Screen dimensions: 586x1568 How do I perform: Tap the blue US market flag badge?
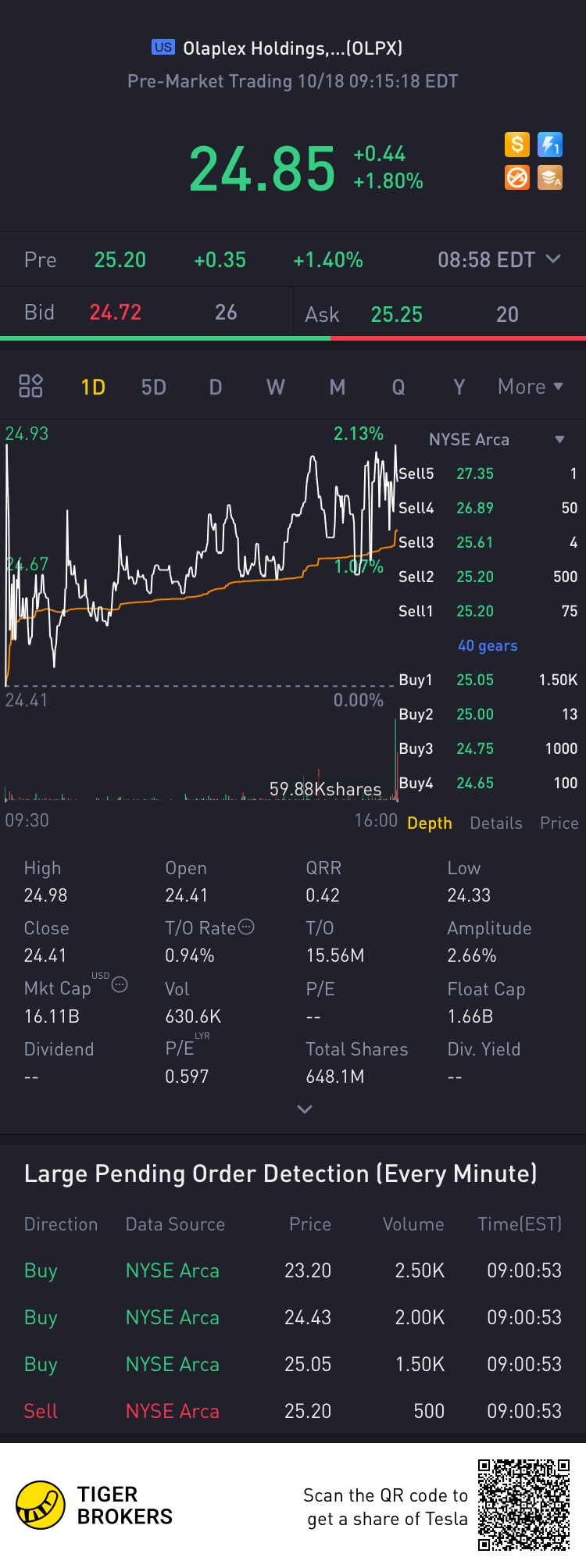point(163,48)
